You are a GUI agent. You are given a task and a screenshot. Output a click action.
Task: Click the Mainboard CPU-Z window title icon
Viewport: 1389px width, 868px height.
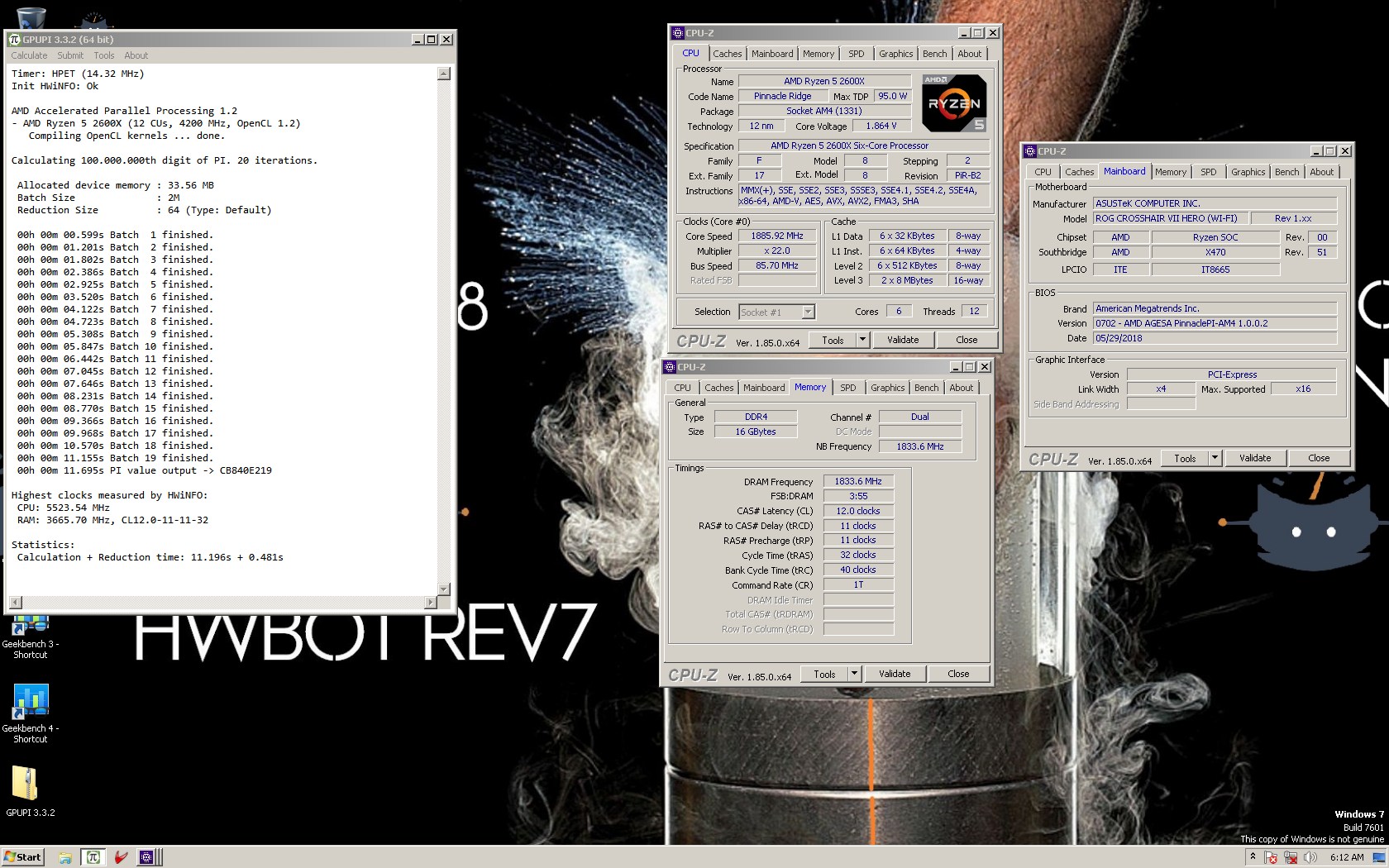coord(1030,151)
